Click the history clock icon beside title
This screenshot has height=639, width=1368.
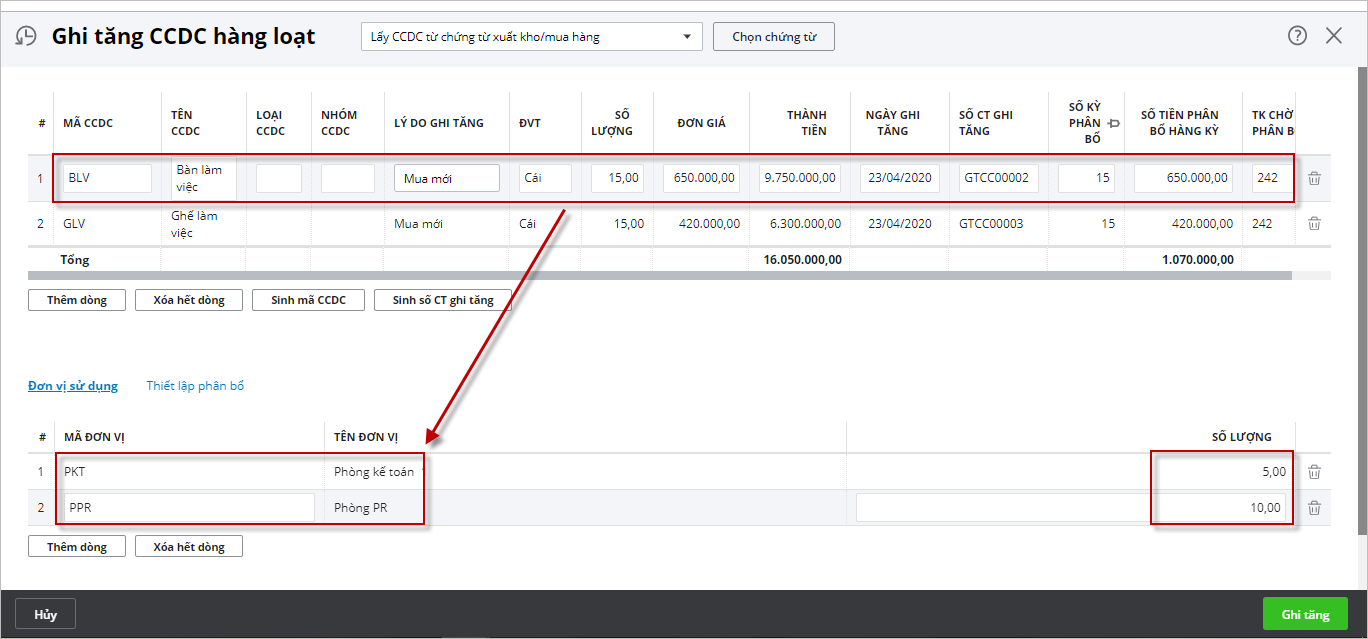pos(25,37)
